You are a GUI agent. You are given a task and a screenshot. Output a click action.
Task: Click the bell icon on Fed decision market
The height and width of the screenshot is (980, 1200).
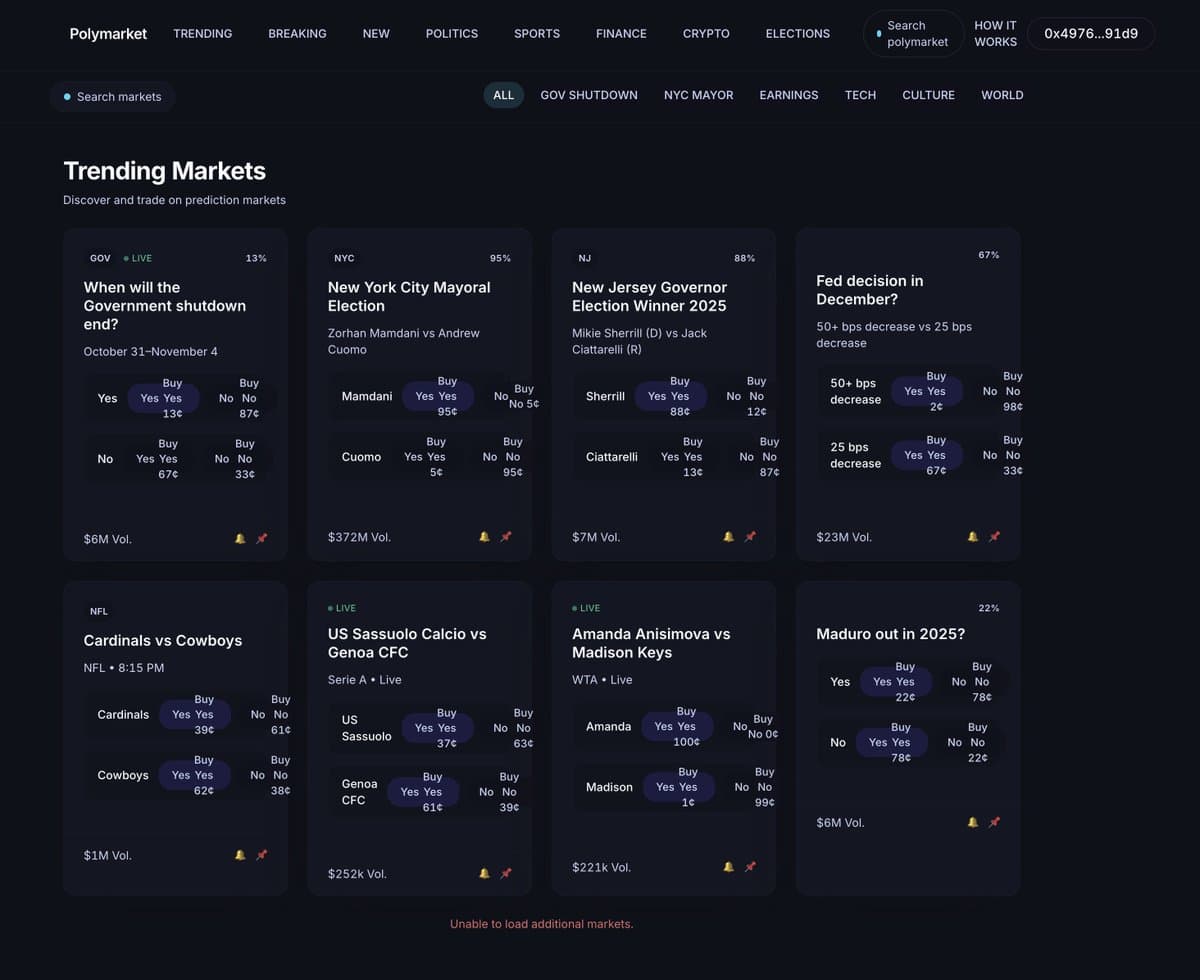click(972, 536)
